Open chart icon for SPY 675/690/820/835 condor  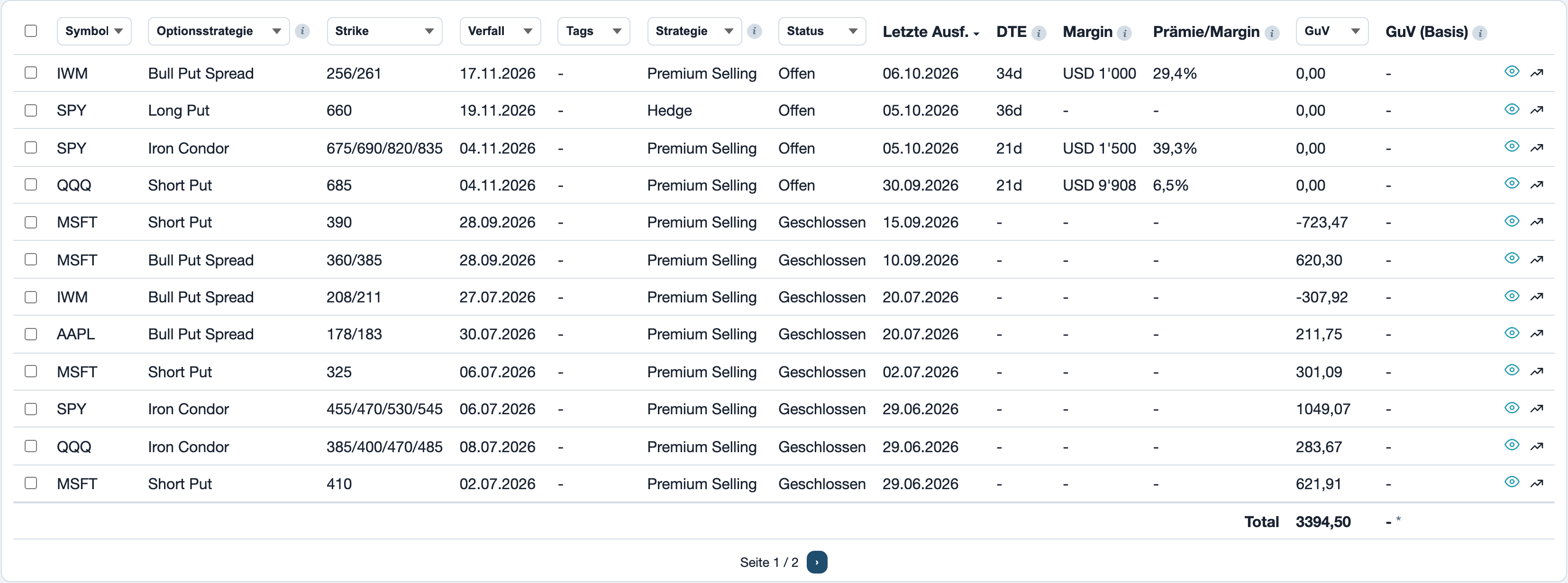[1537, 147]
